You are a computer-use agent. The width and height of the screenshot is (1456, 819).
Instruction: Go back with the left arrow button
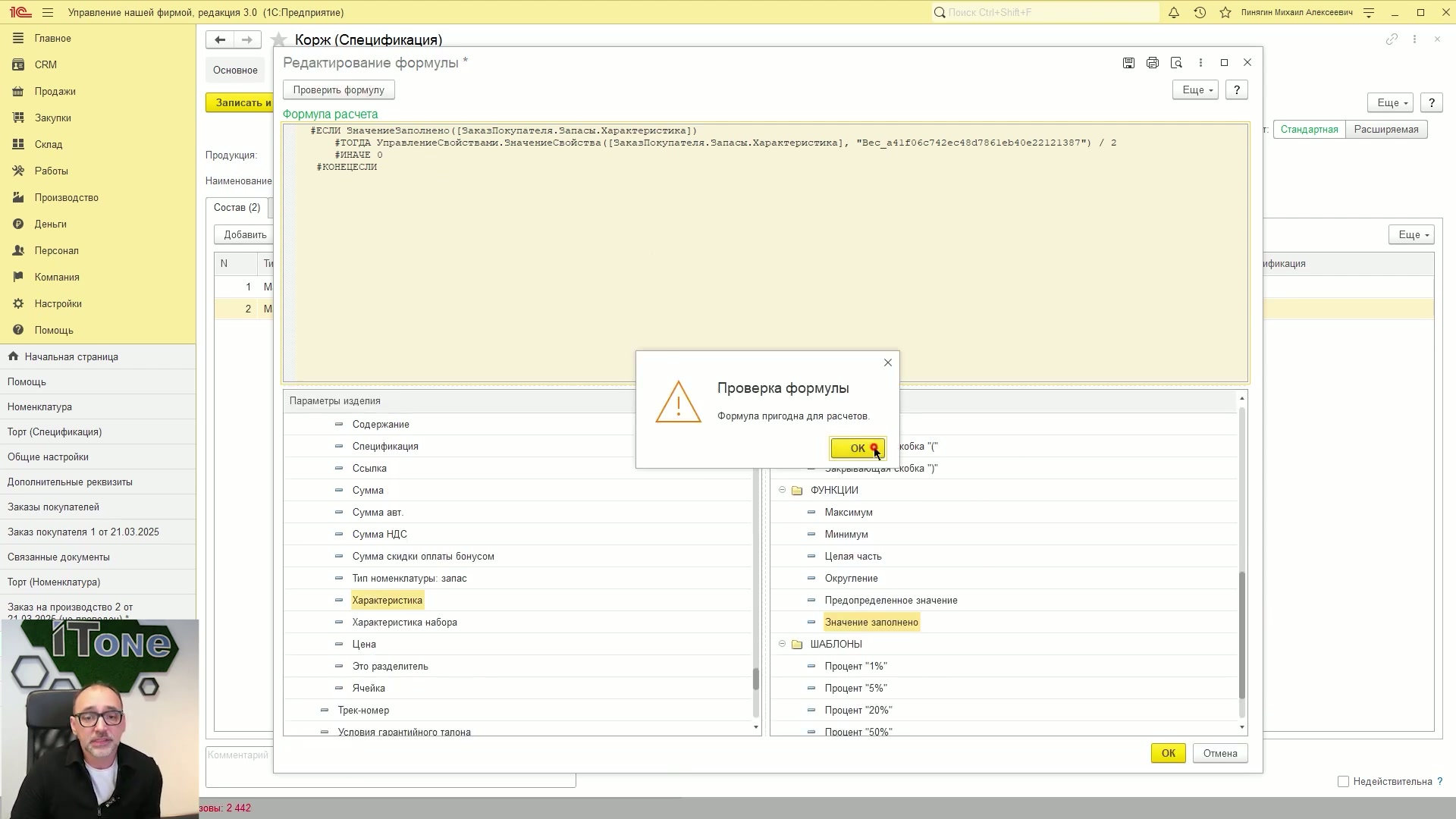coord(220,39)
